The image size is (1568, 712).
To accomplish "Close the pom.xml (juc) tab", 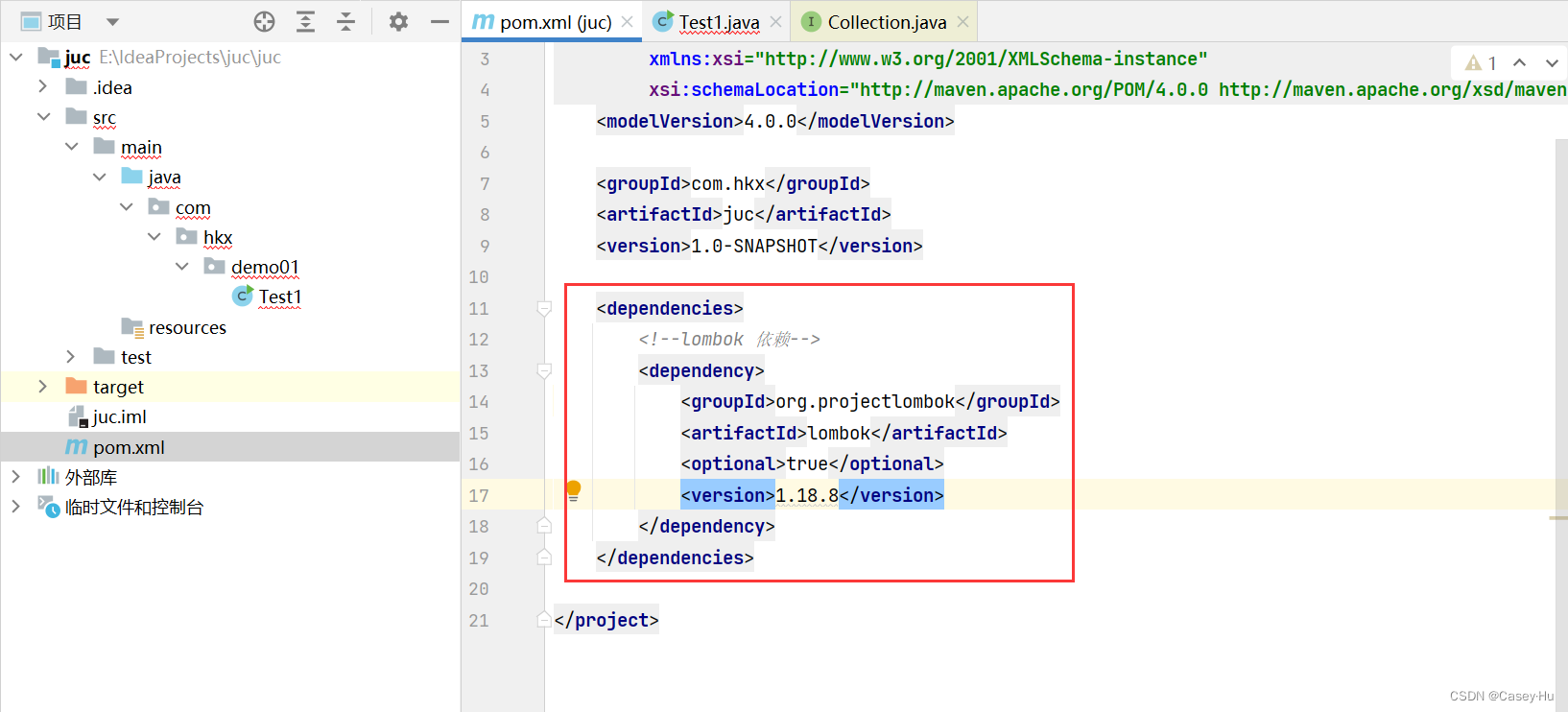I will click(x=627, y=22).
